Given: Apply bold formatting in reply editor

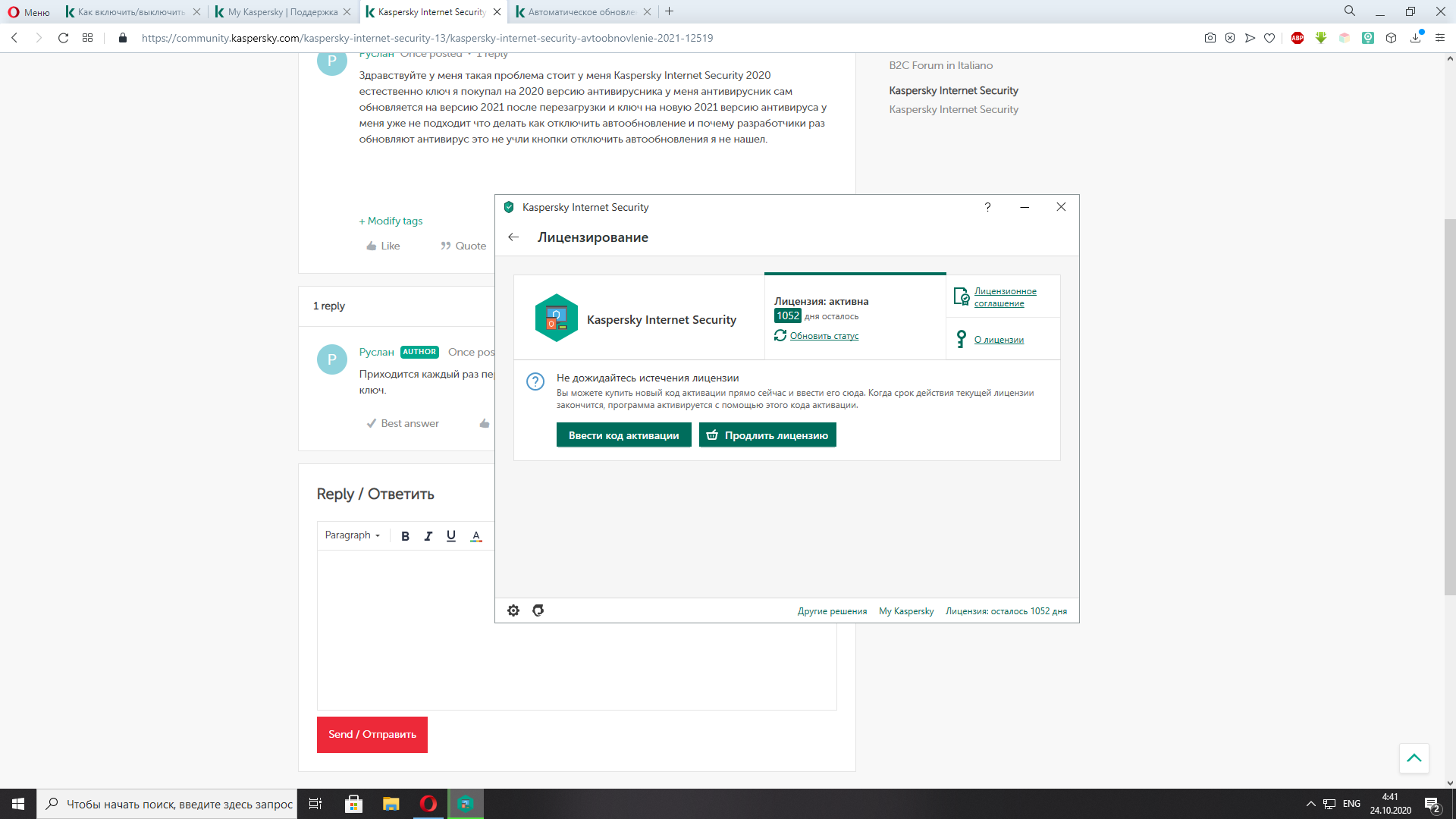Looking at the screenshot, I should [406, 536].
